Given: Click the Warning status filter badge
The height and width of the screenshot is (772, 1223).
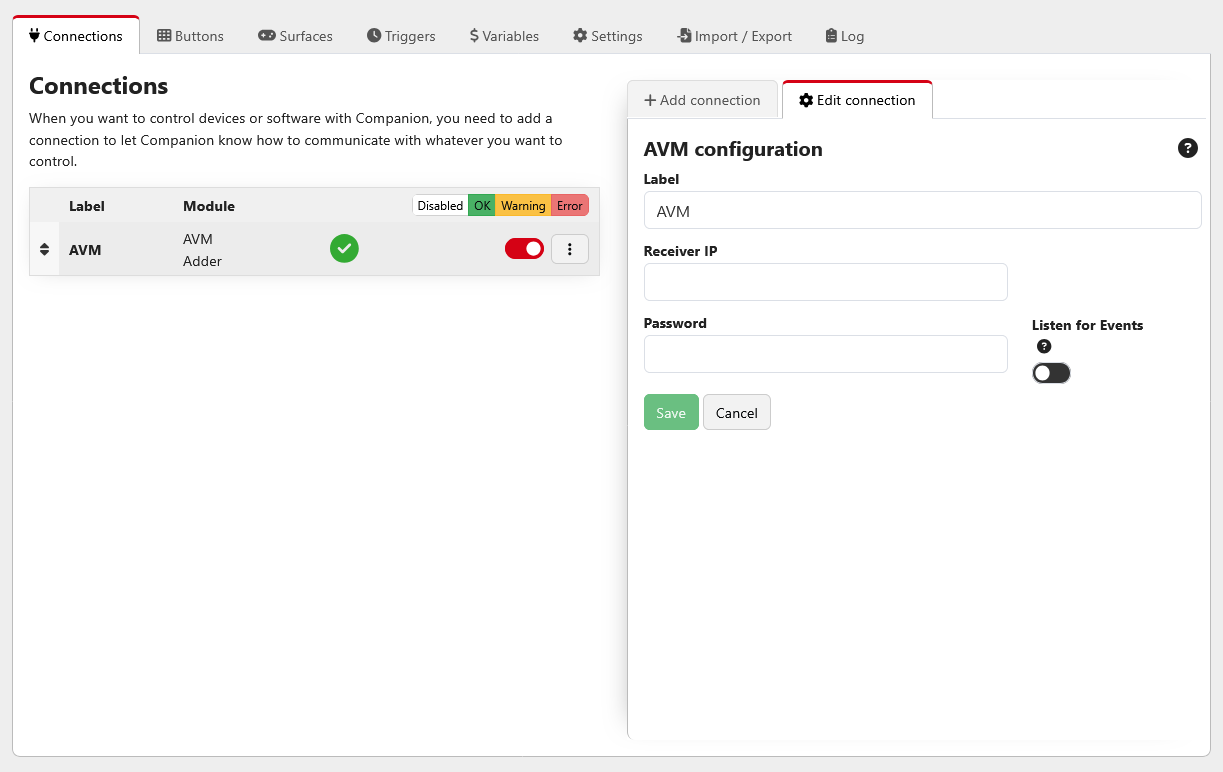Looking at the screenshot, I should (x=523, y=206).
